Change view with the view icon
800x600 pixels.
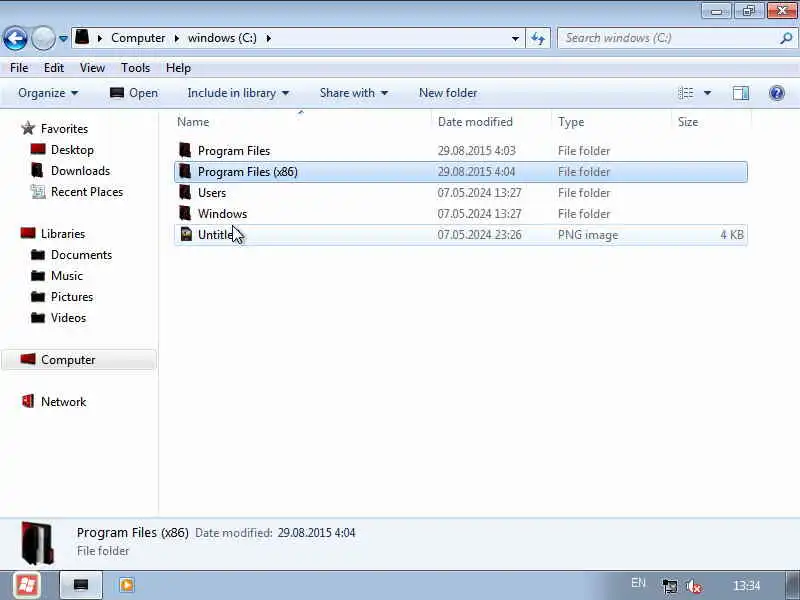686,93
